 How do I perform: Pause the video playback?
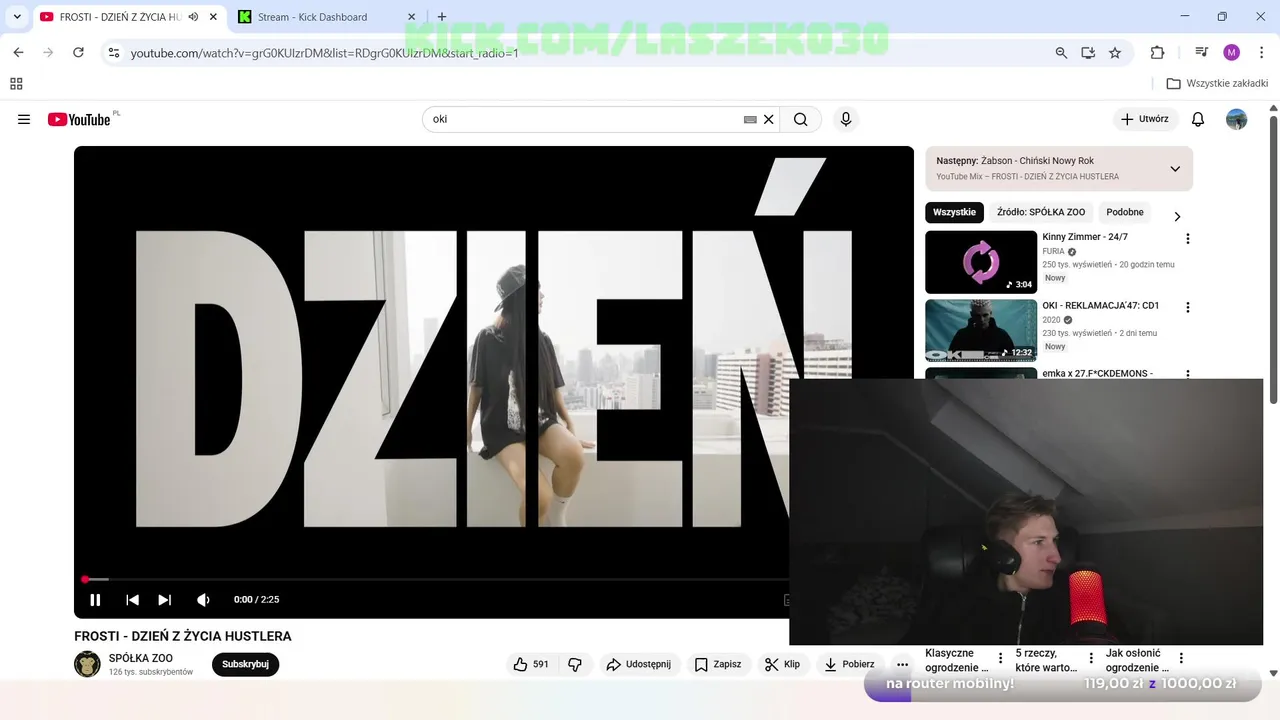point(95,600)
